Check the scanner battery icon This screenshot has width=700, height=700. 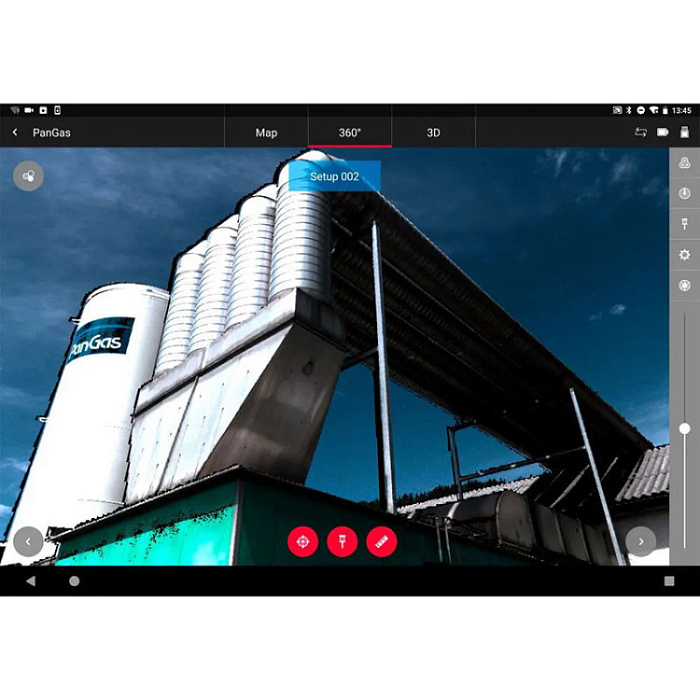[663, 132]
